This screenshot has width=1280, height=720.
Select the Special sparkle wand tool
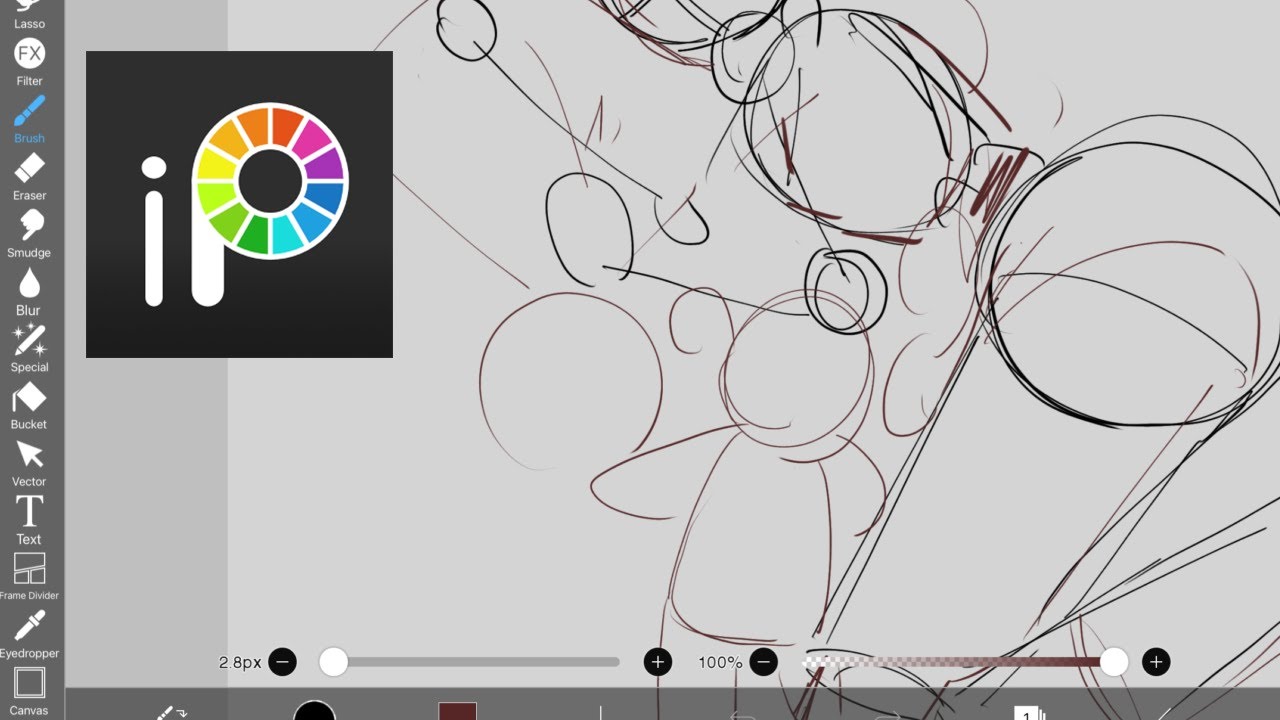(x=29, y=348)
